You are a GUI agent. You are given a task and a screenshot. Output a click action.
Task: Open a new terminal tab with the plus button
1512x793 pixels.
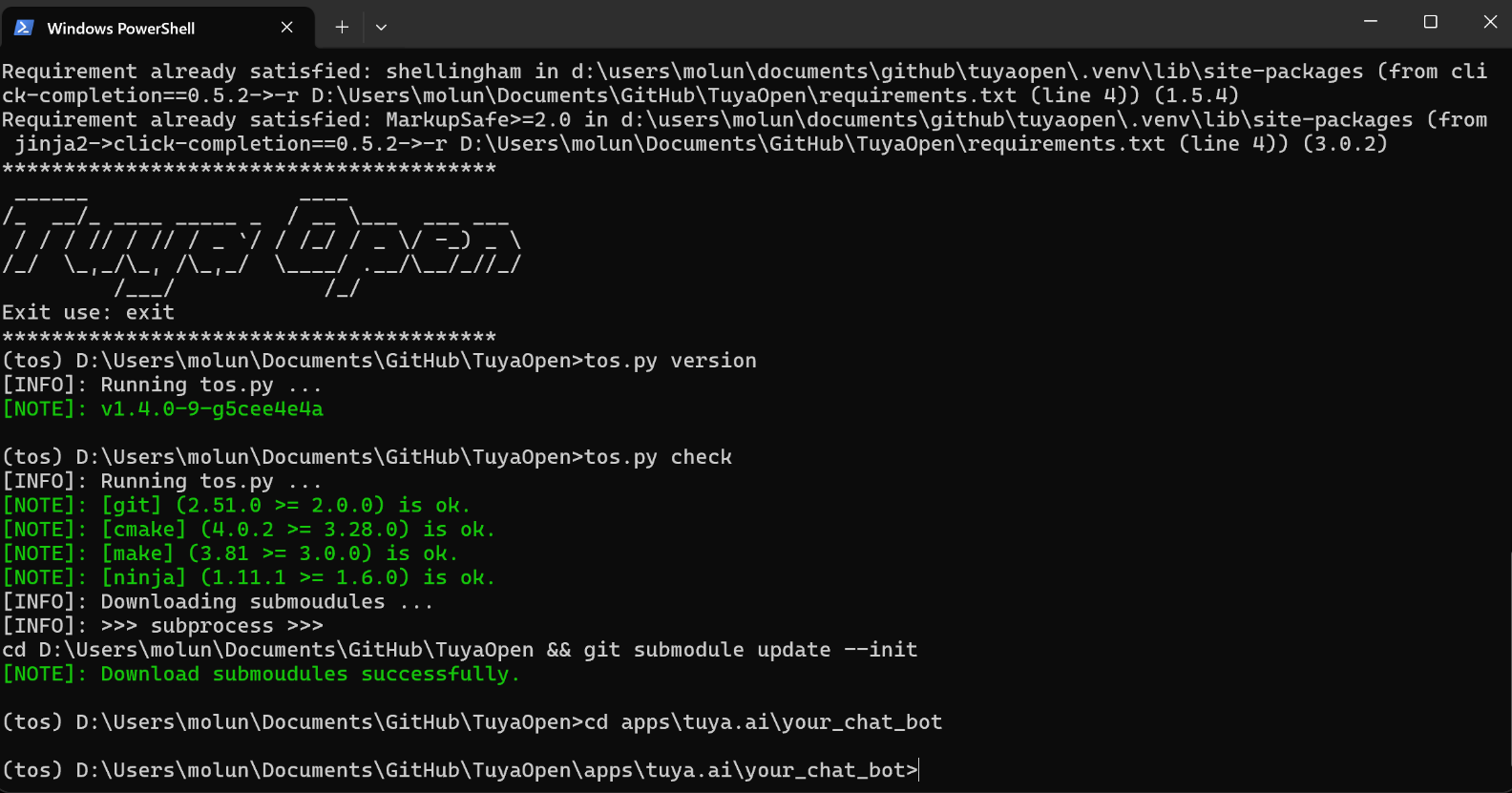coord(341,28)
